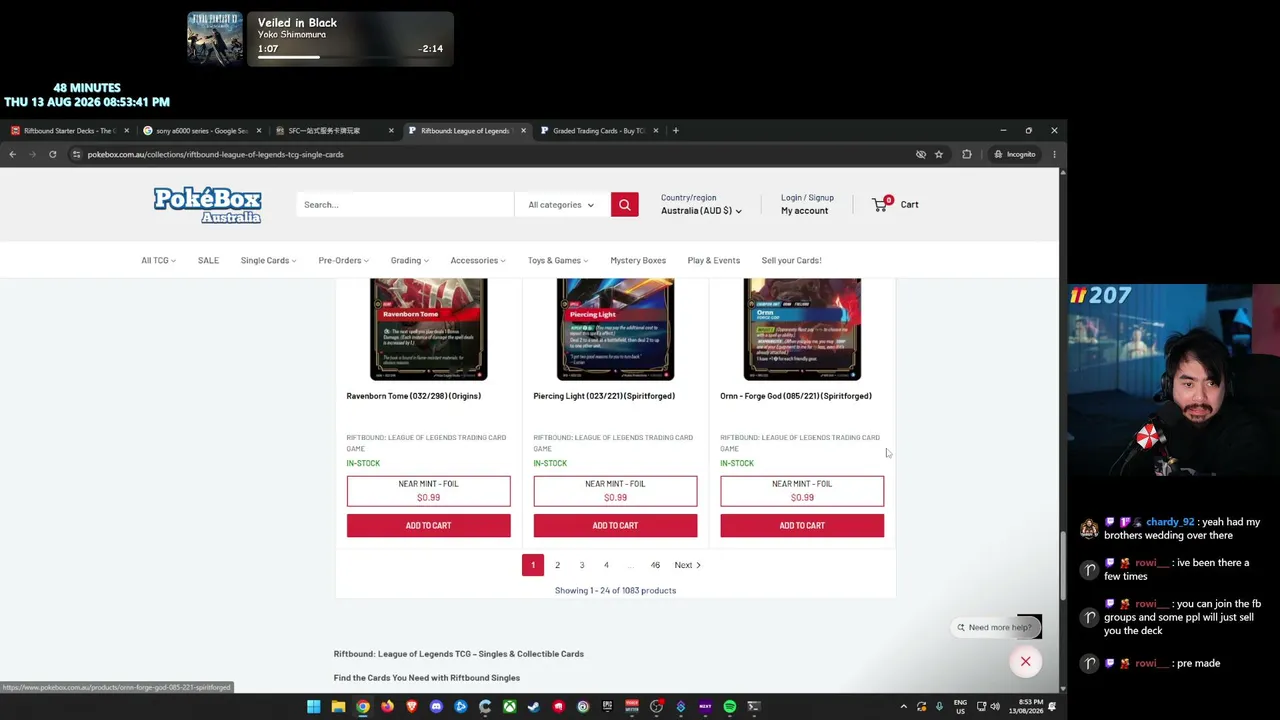View site information icon in address bar

pos(76,154)
